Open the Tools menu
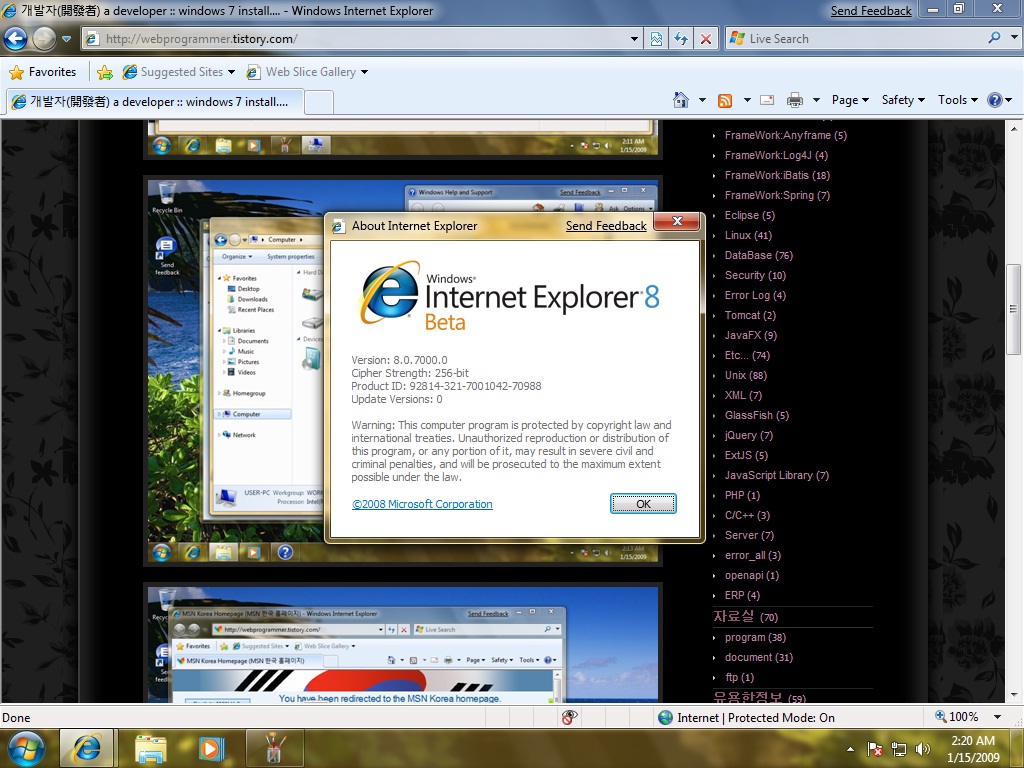Image resolution: width=1024 pixels, height=768 pixels. point(957,100)
